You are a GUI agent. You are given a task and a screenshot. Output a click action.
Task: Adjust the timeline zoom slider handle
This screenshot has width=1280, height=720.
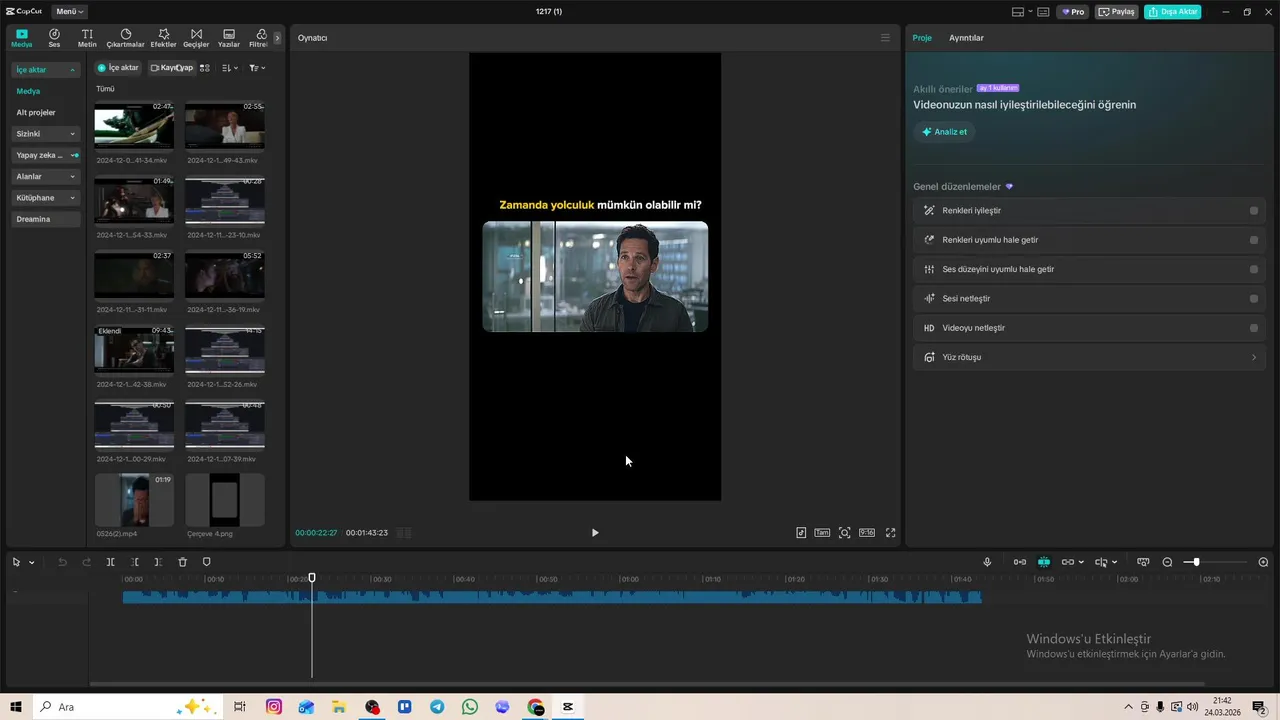[1196, 562]
